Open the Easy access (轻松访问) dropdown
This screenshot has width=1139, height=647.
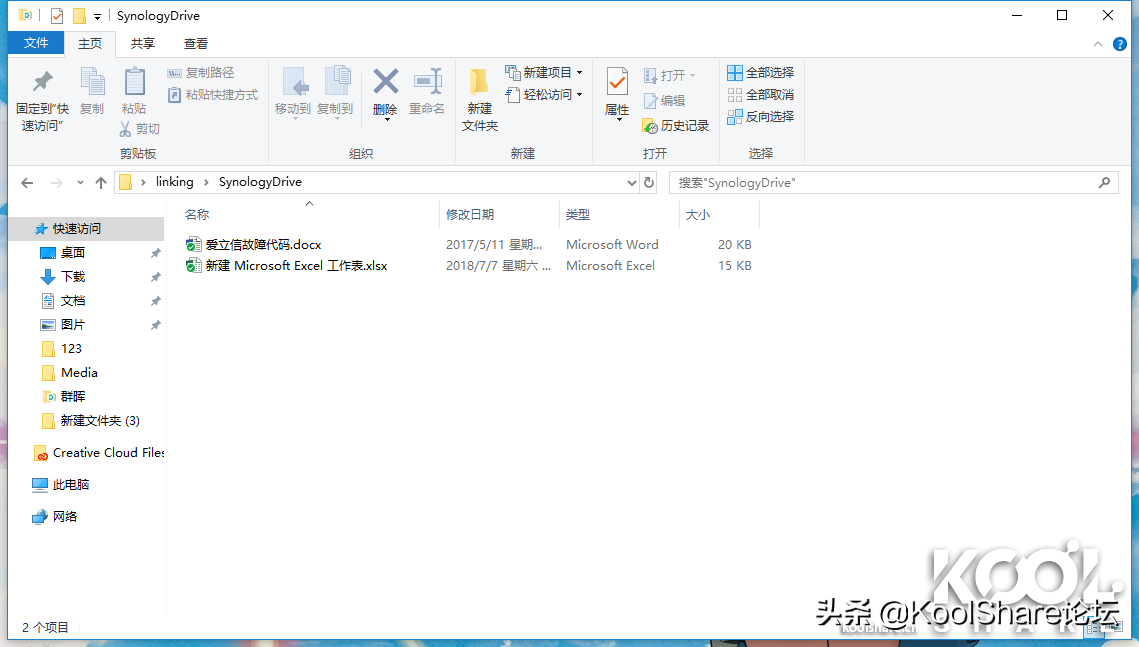(x=579, y=95)
